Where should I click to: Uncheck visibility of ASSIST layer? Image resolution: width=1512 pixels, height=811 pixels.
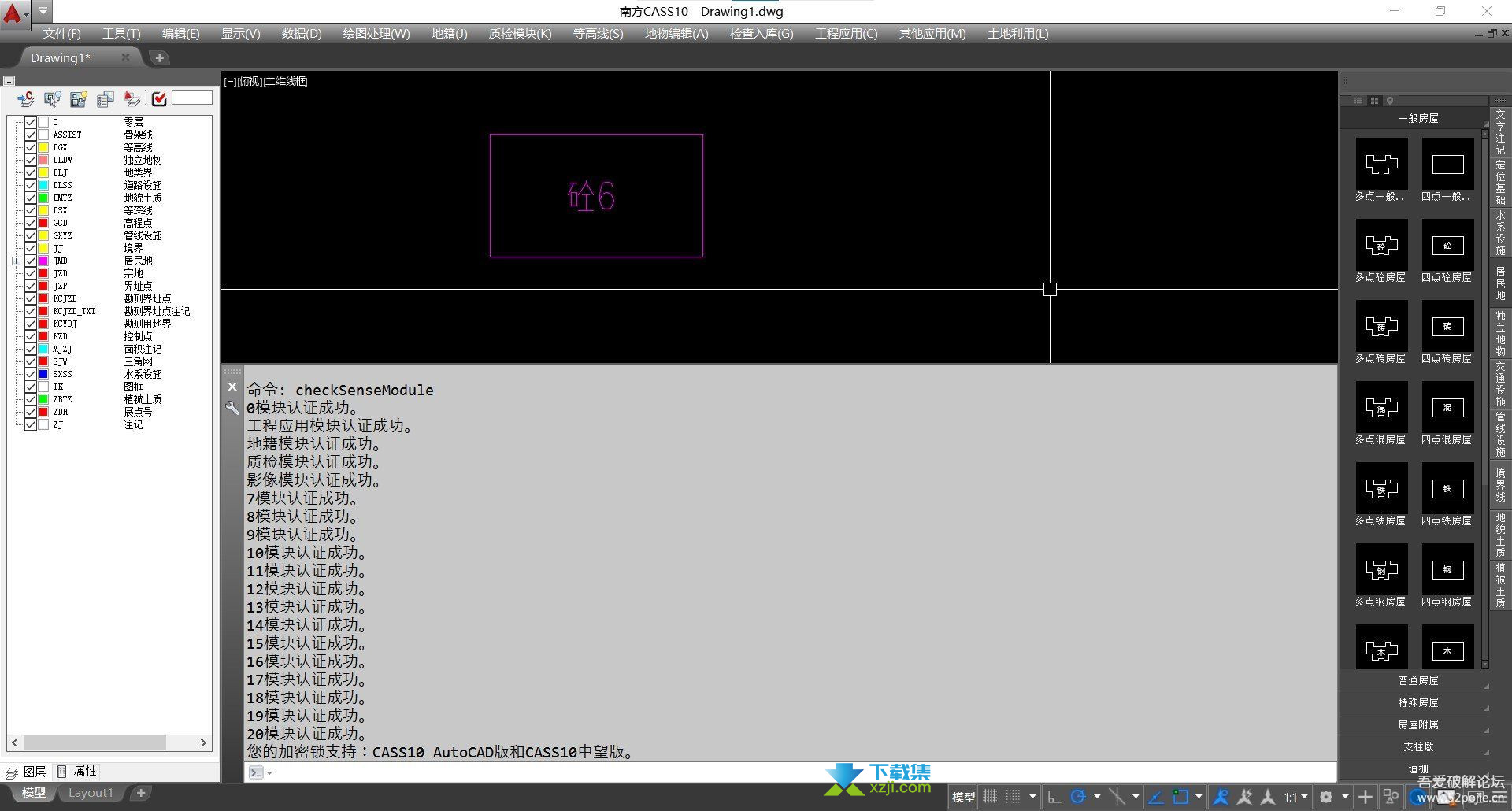30,135
